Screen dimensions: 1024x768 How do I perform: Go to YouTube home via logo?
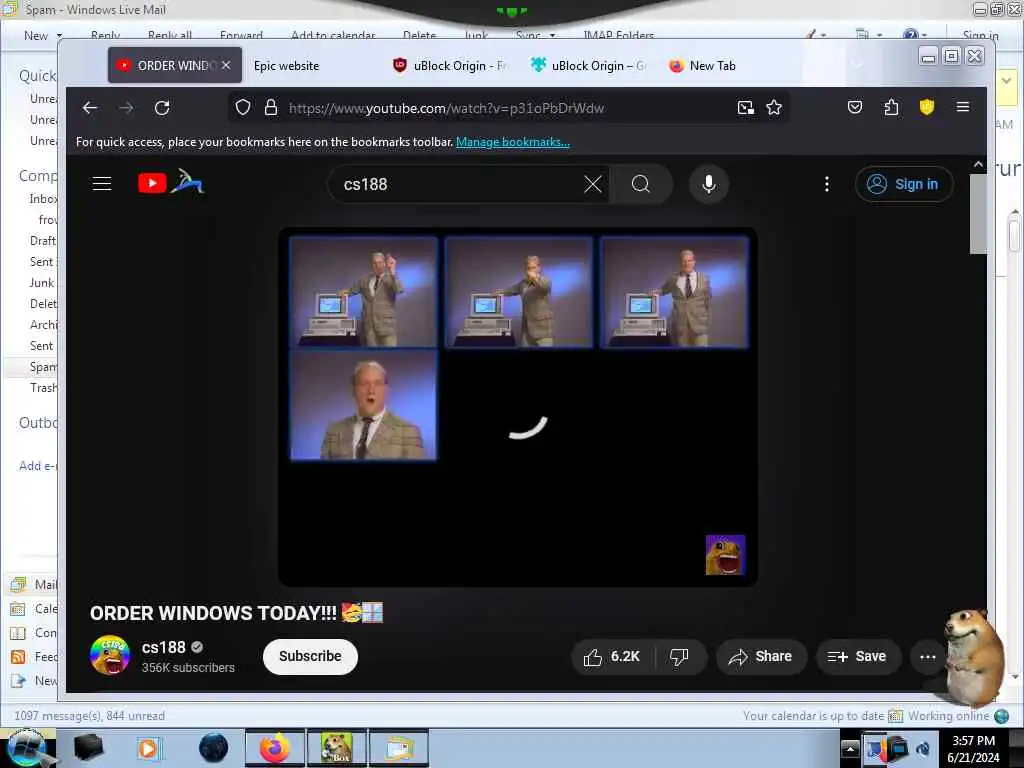pyautogui.click(x=171, y=183)
